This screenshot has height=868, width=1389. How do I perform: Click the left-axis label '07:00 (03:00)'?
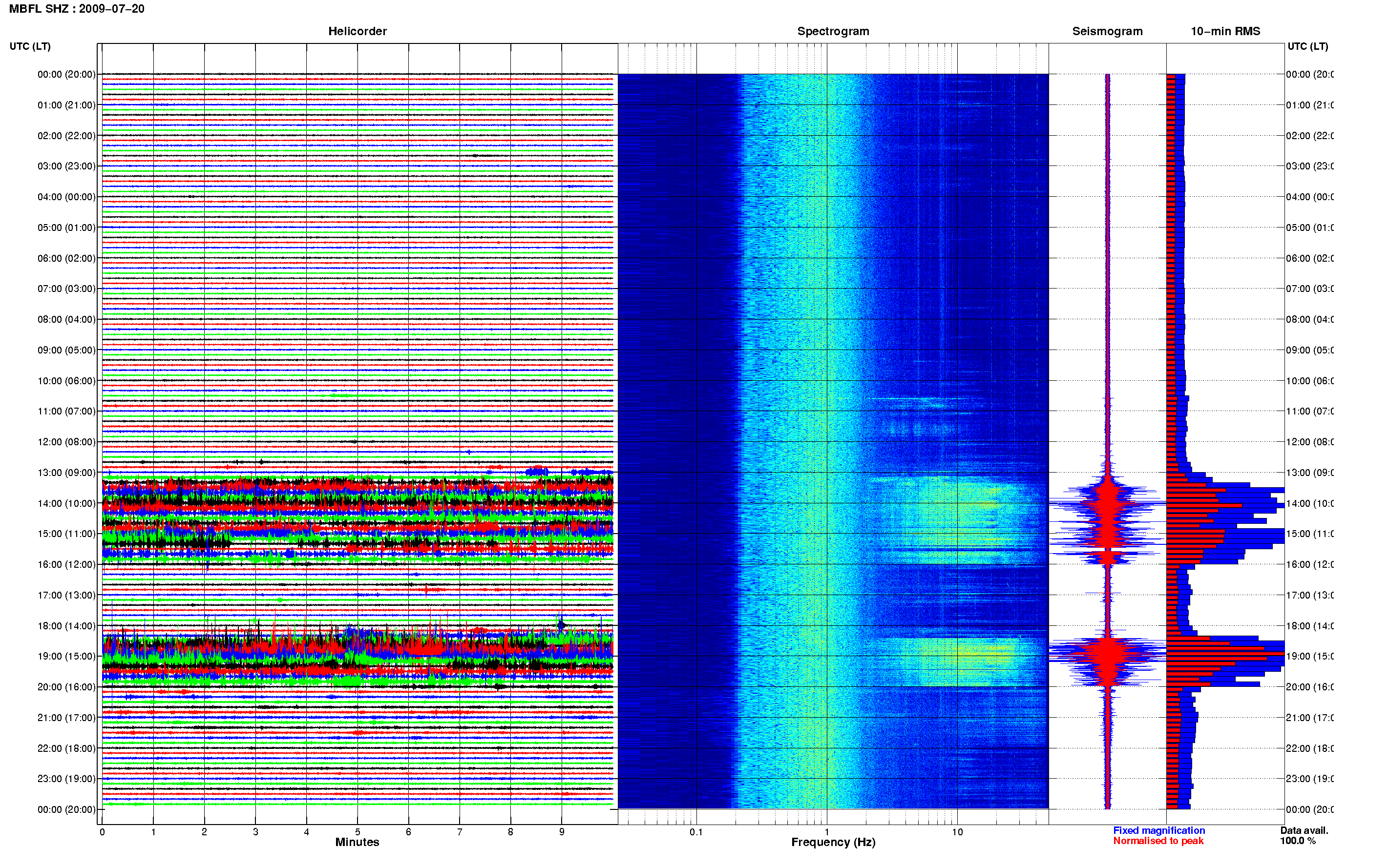pyautogui.click(x=66, y=288)
